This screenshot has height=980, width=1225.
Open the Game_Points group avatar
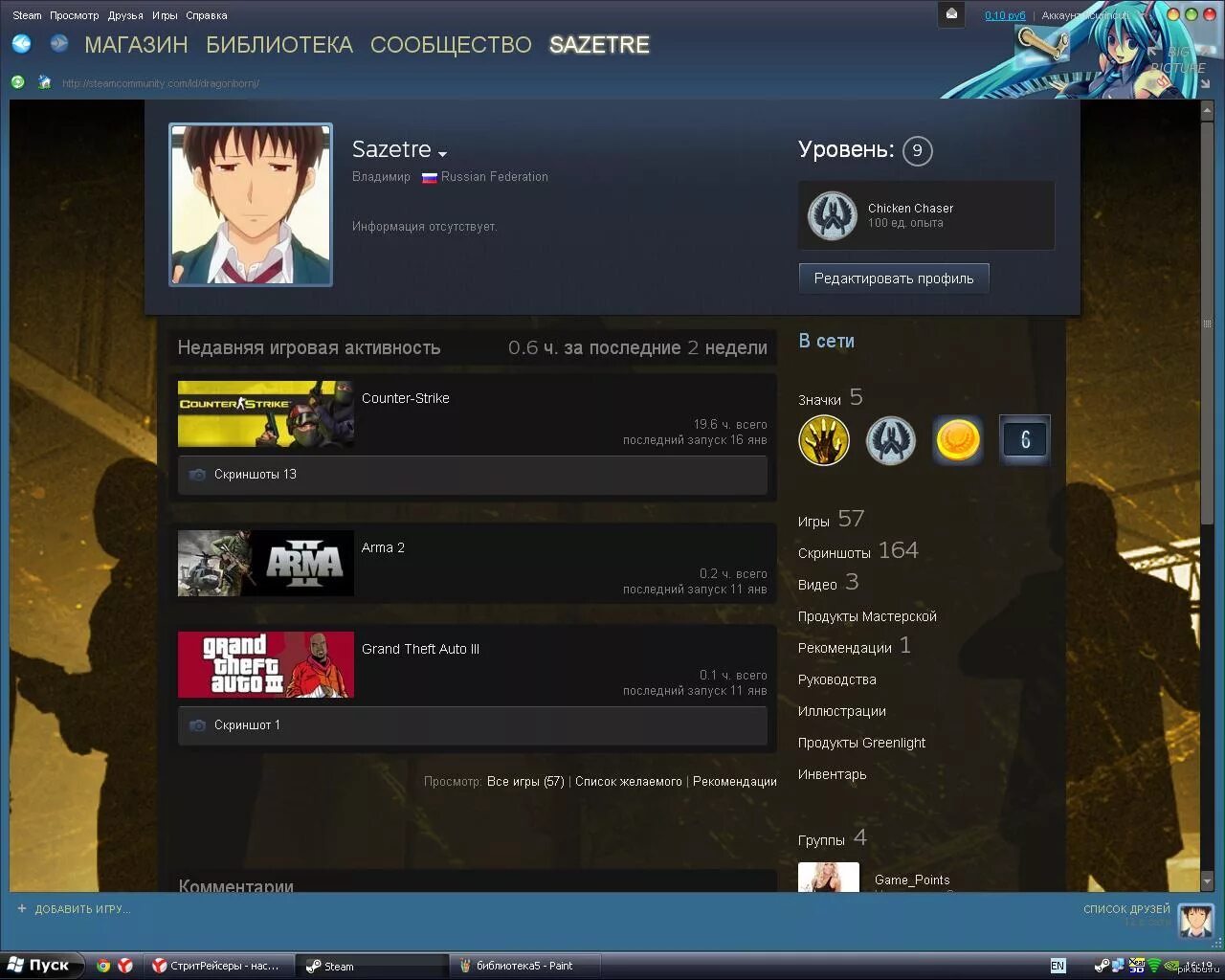pos(829,878)
